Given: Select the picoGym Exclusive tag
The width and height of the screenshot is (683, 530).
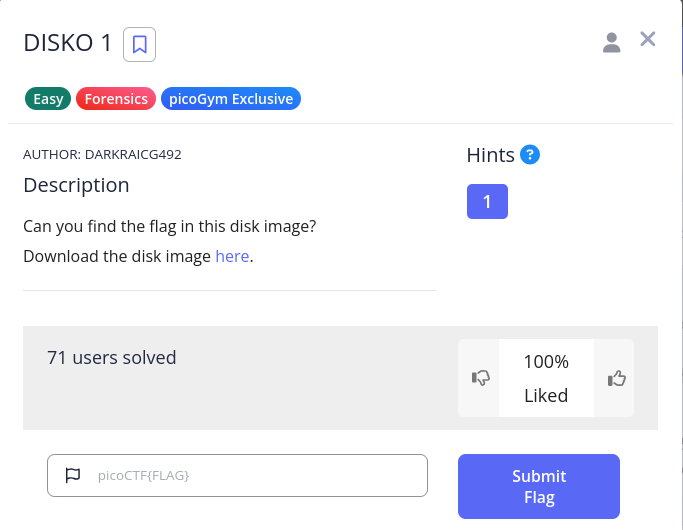Looking at the screenshot, I should click(231, 99).
